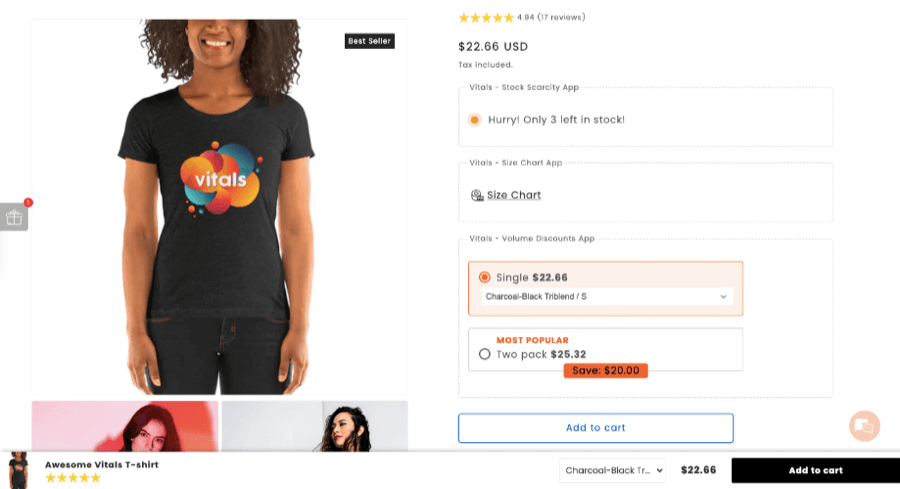Click the black sticky Add to cart button

point(815,470)
